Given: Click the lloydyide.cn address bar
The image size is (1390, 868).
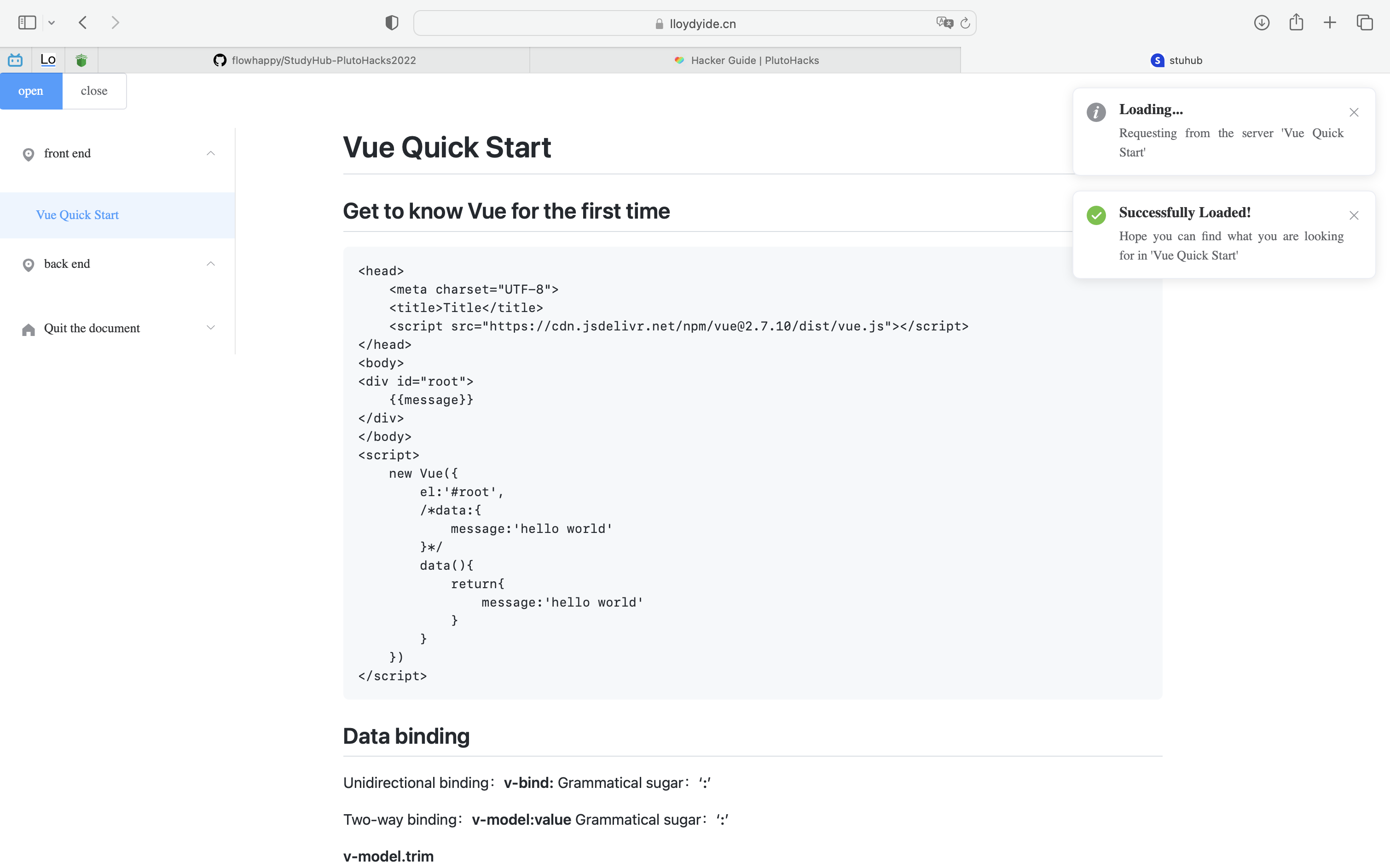Looking at the screenshot, I should coord(695,23).
